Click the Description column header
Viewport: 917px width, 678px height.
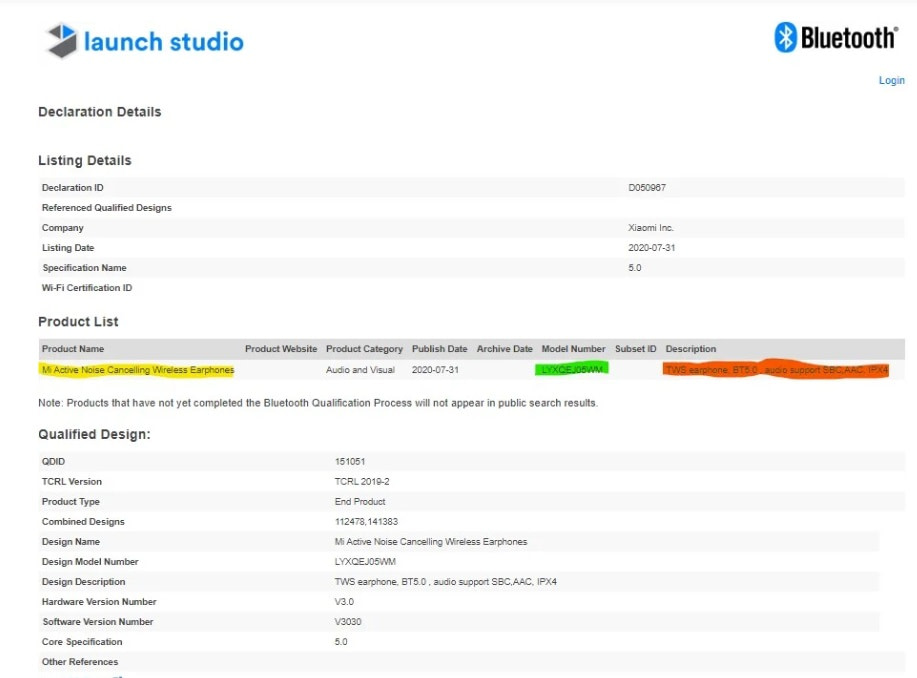691,349
